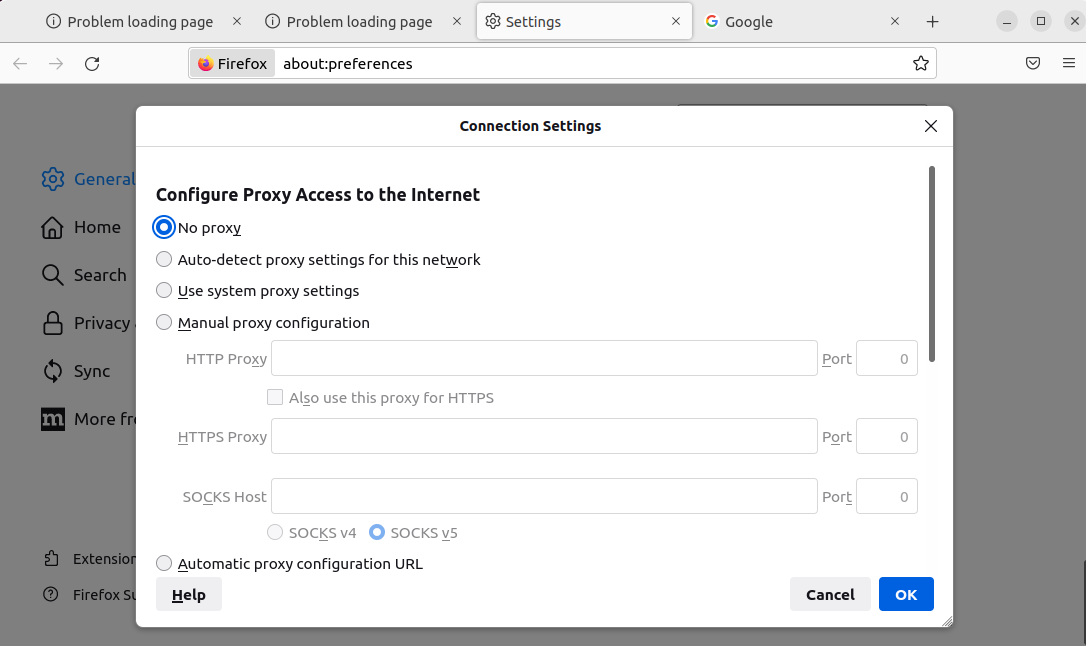Select Auto-detect proxy settings for this network
Image resolution: width=1086 pixels, height=646 pixels.
[164, 260]
